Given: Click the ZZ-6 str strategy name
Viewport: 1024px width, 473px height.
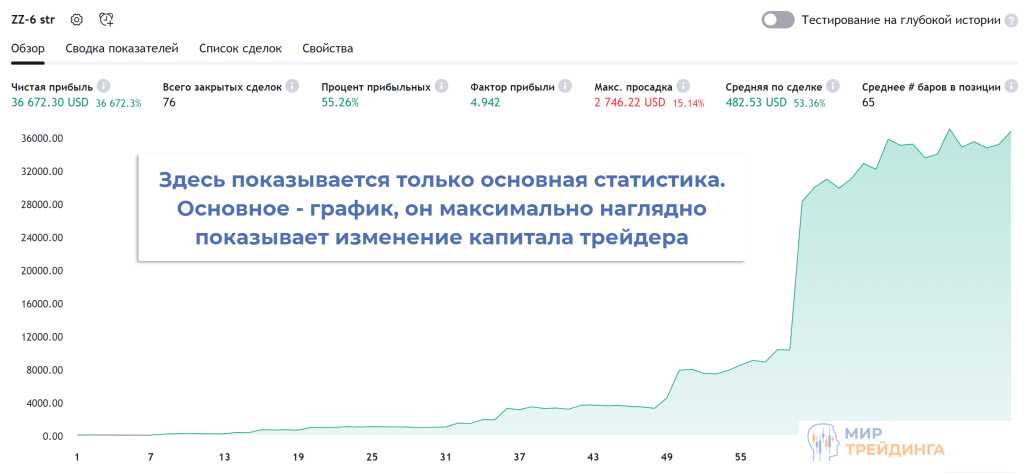Looking at the screenshot, I should click(32, 19).
